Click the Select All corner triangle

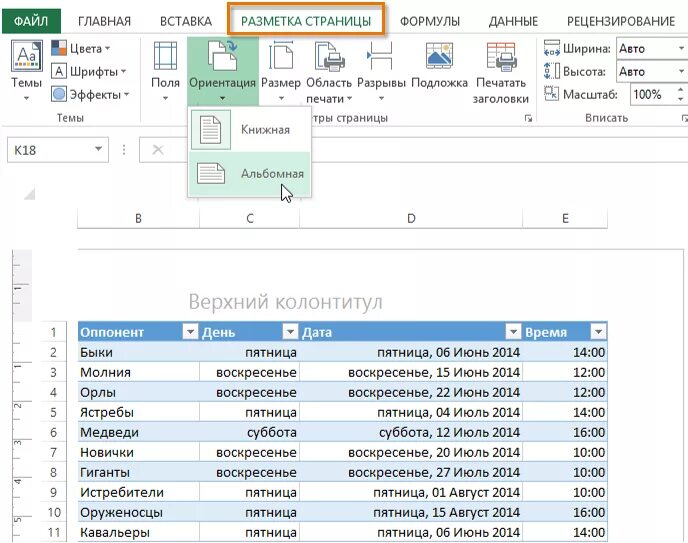coord(29,193)
